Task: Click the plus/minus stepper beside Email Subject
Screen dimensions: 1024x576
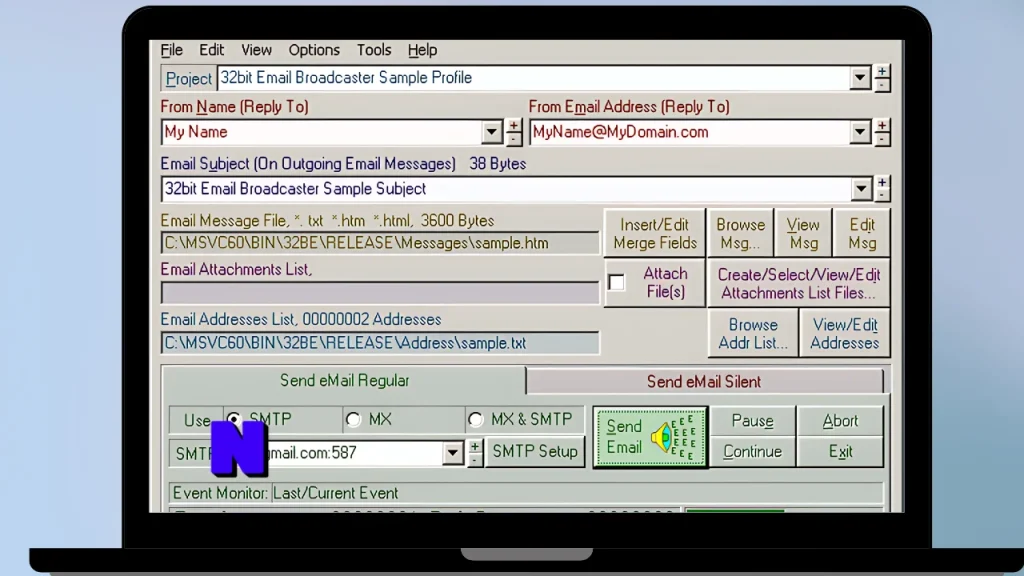Action: pyautogui.click(x=882, y=189)
